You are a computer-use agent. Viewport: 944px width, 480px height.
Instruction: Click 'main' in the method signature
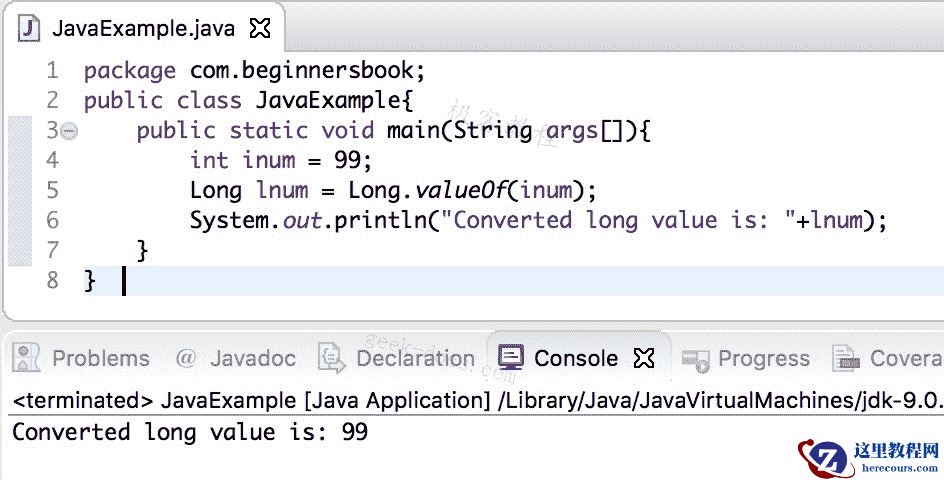pos(413,130)
